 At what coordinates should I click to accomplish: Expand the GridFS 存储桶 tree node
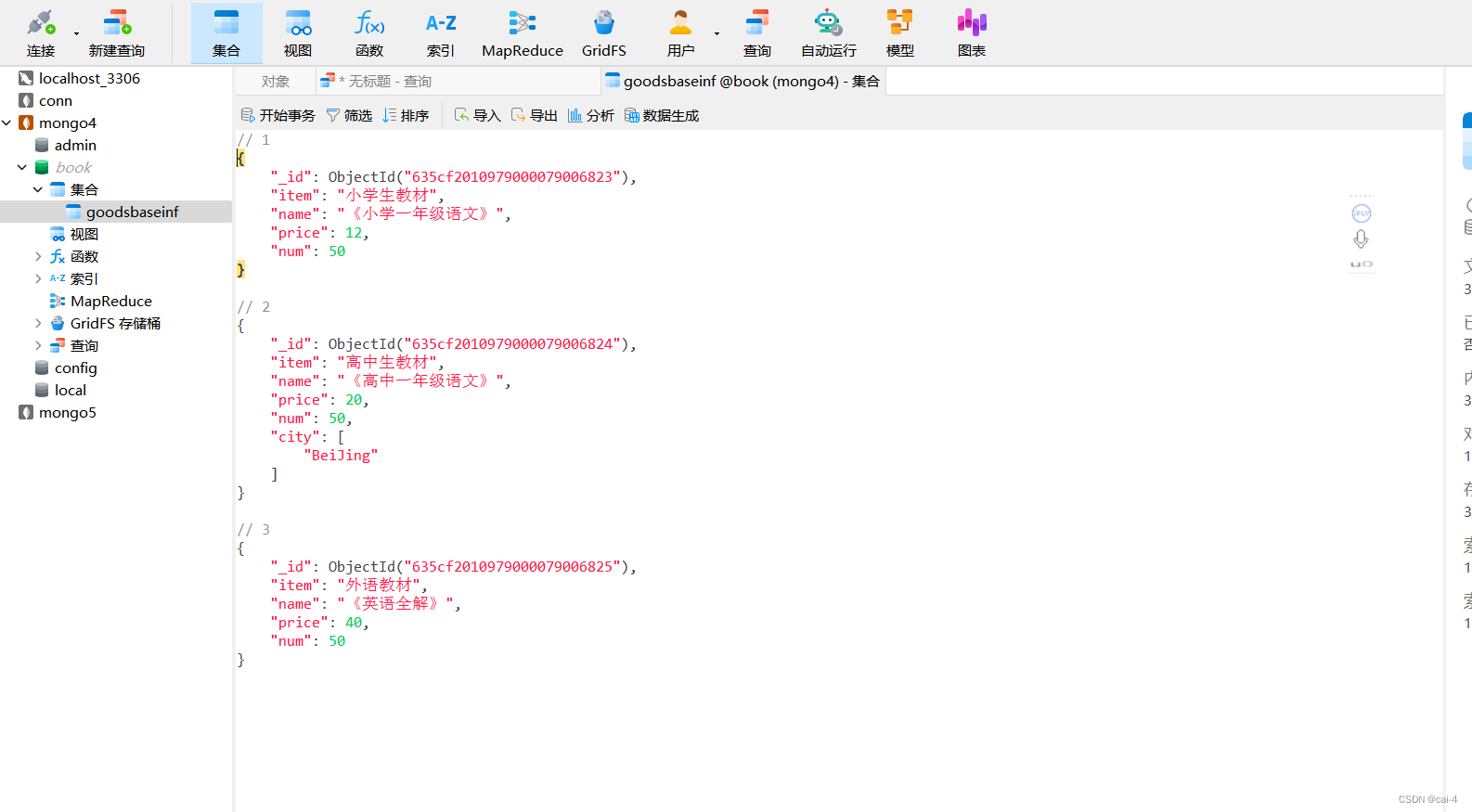(38, 323)
